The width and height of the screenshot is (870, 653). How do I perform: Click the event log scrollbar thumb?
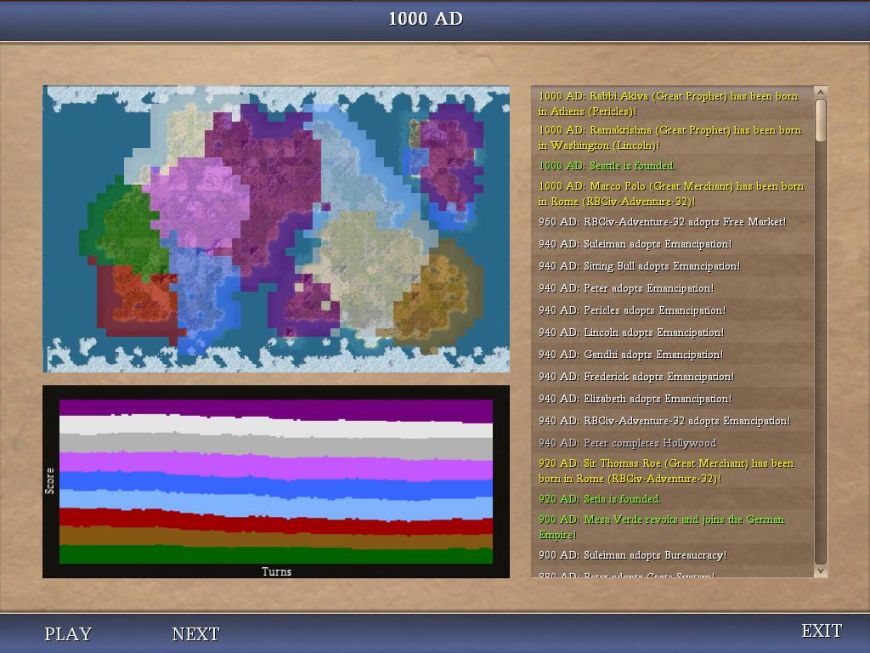821,120
